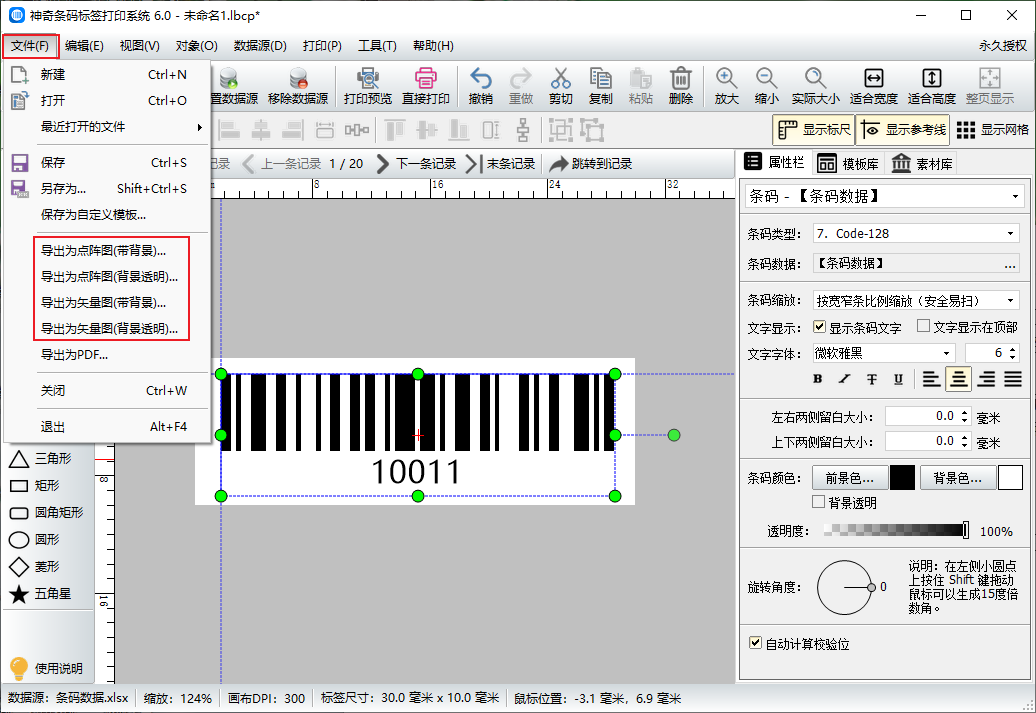Switch to the 模板库 tab

pos(848,163)
